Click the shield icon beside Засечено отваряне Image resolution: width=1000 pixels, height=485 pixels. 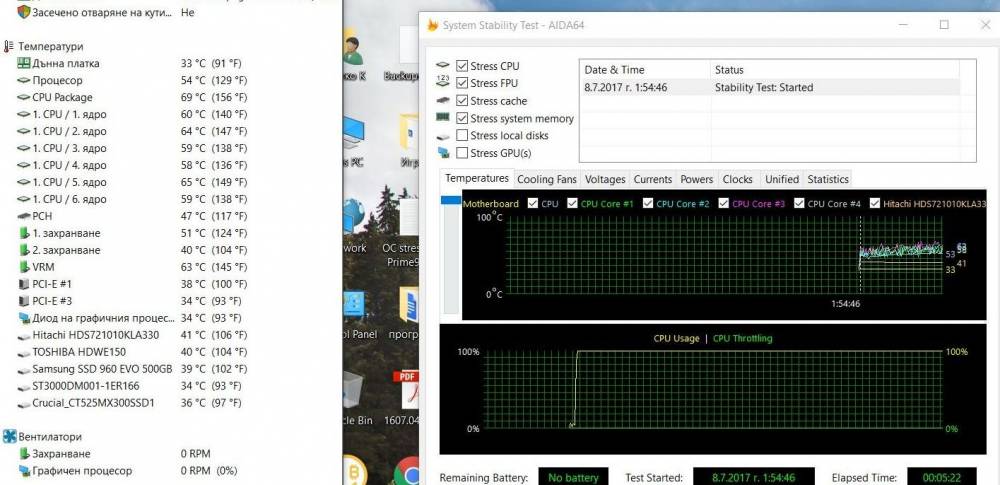pyautogui.click(x=24, y=11)
